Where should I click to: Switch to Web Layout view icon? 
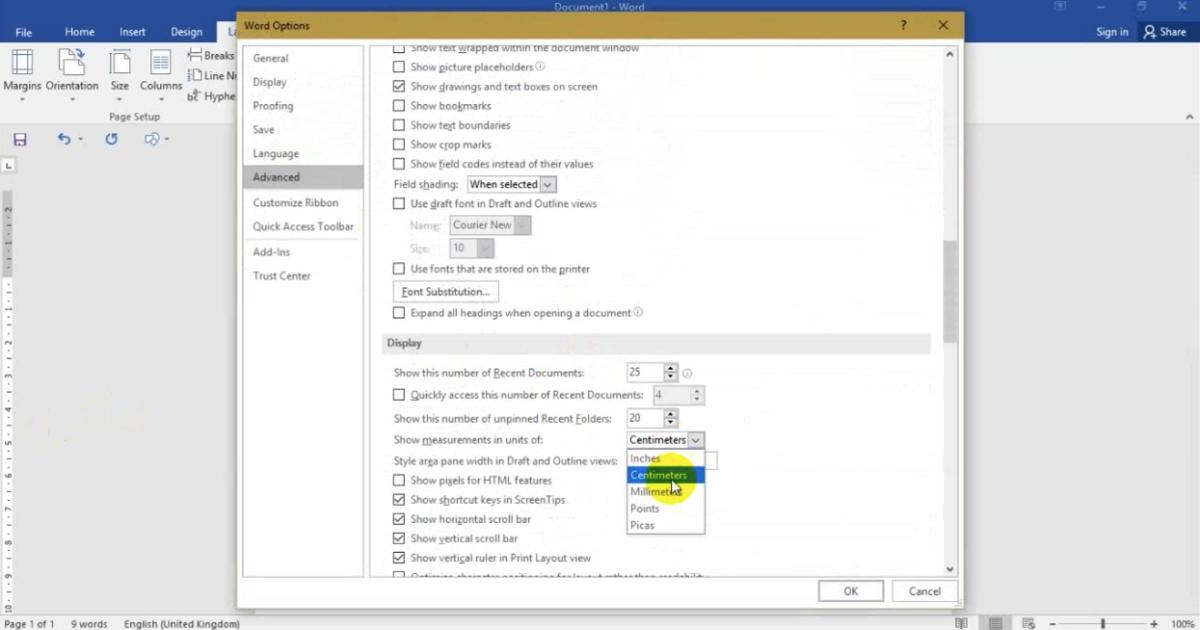click(x=1029, y=623)
